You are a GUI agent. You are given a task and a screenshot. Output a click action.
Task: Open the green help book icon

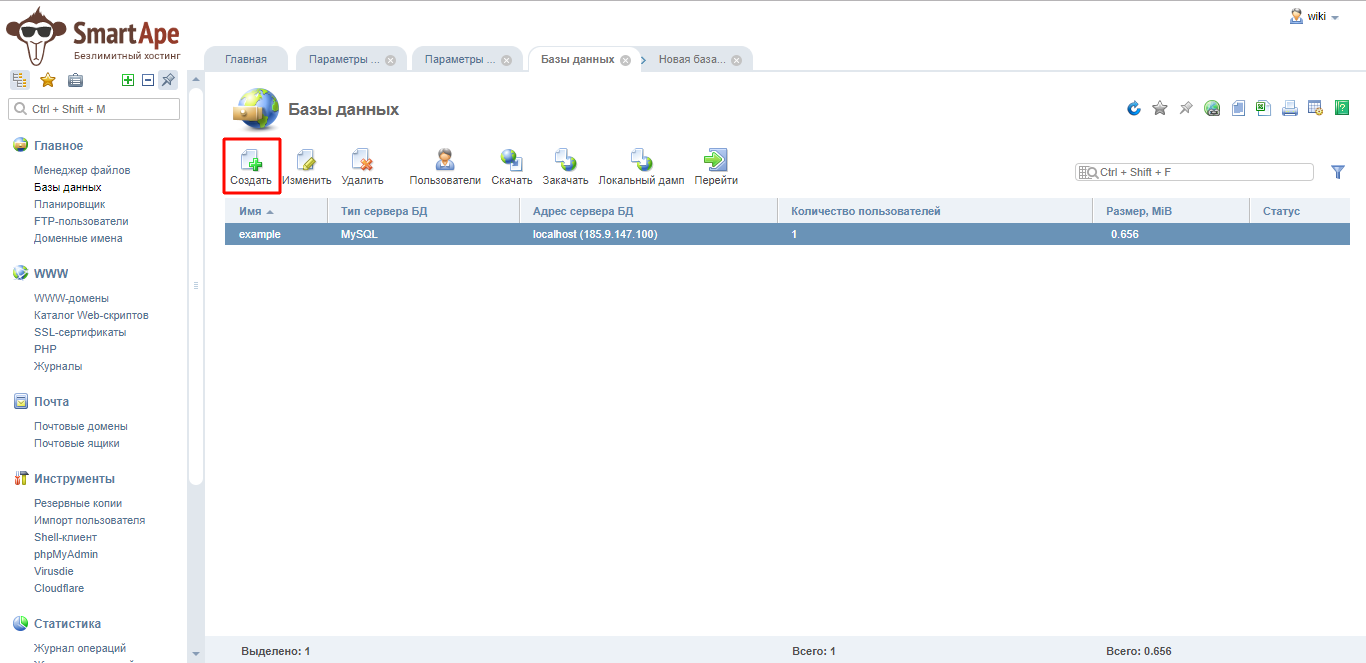pos(1342,108)
